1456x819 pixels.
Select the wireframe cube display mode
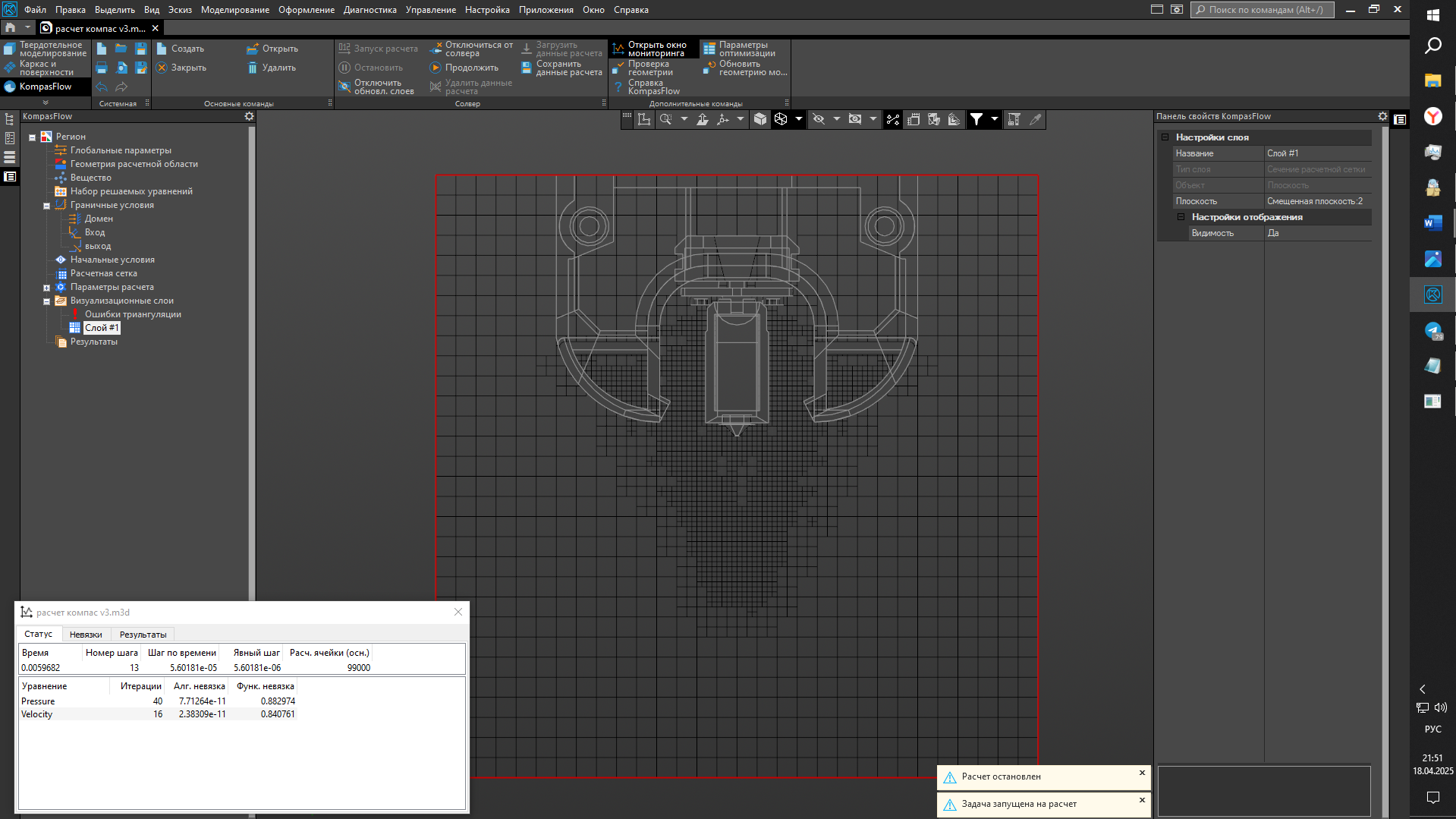tap(781, 119)
